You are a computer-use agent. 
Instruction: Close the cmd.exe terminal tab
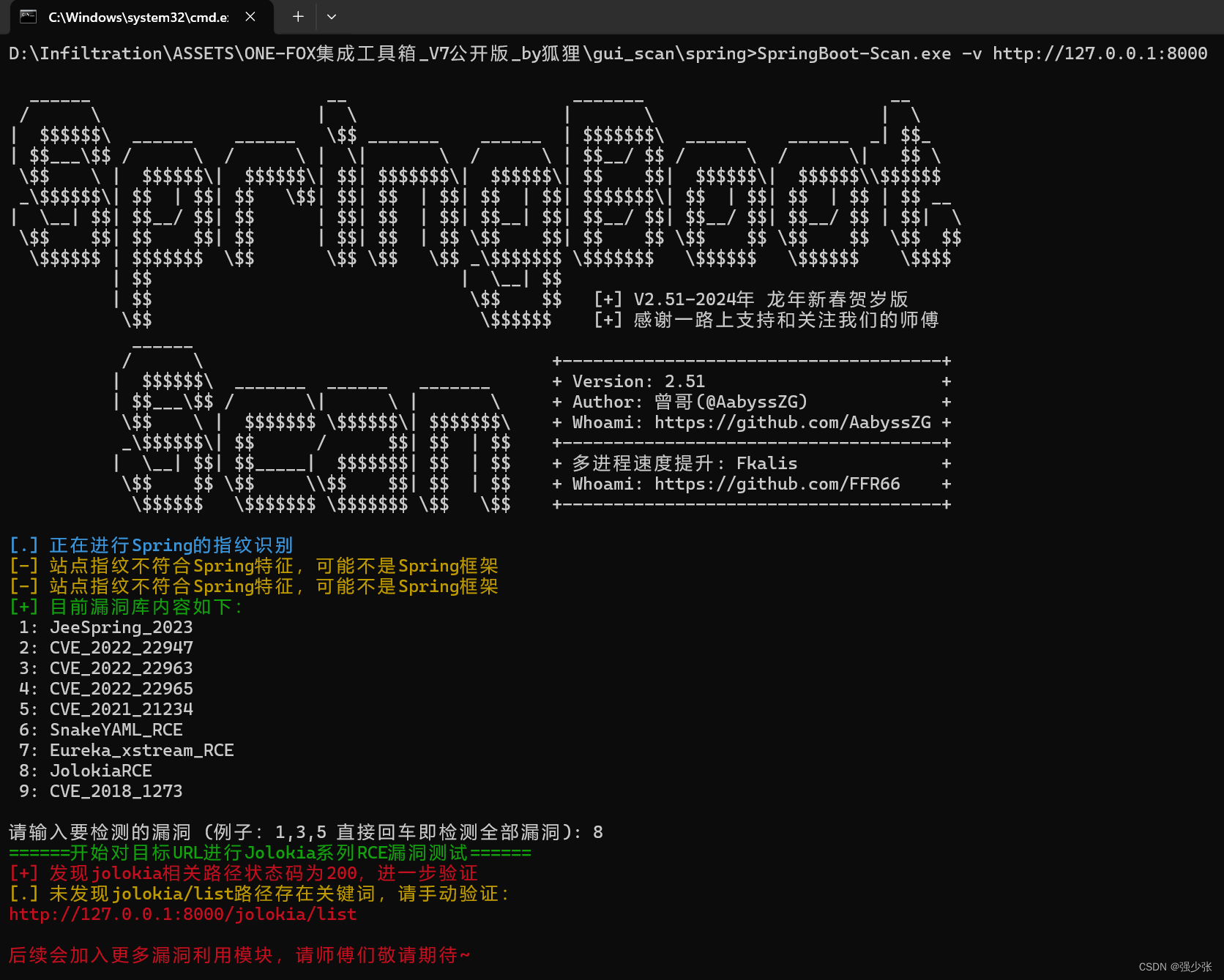coord(250,16)
